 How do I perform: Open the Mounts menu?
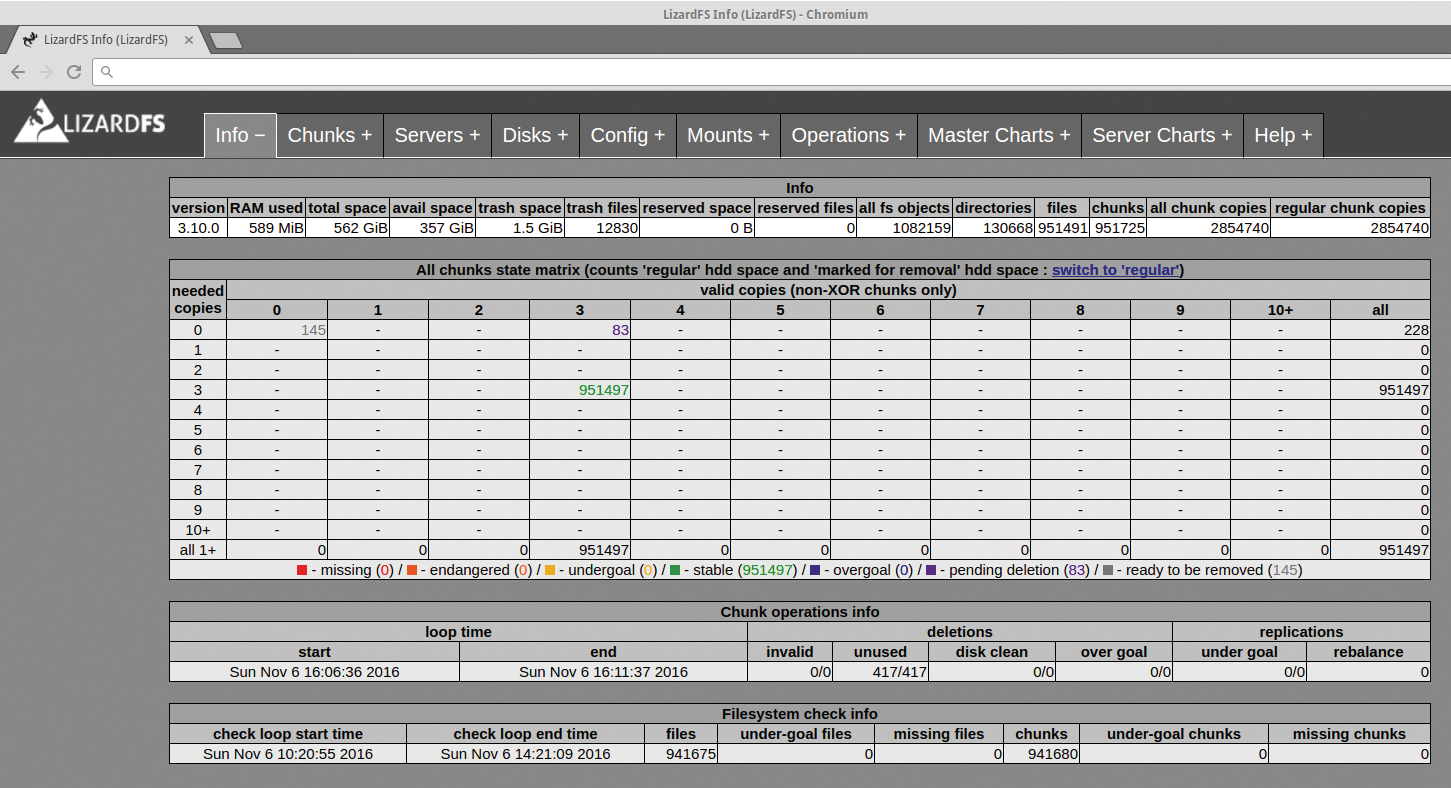point(728,135)
